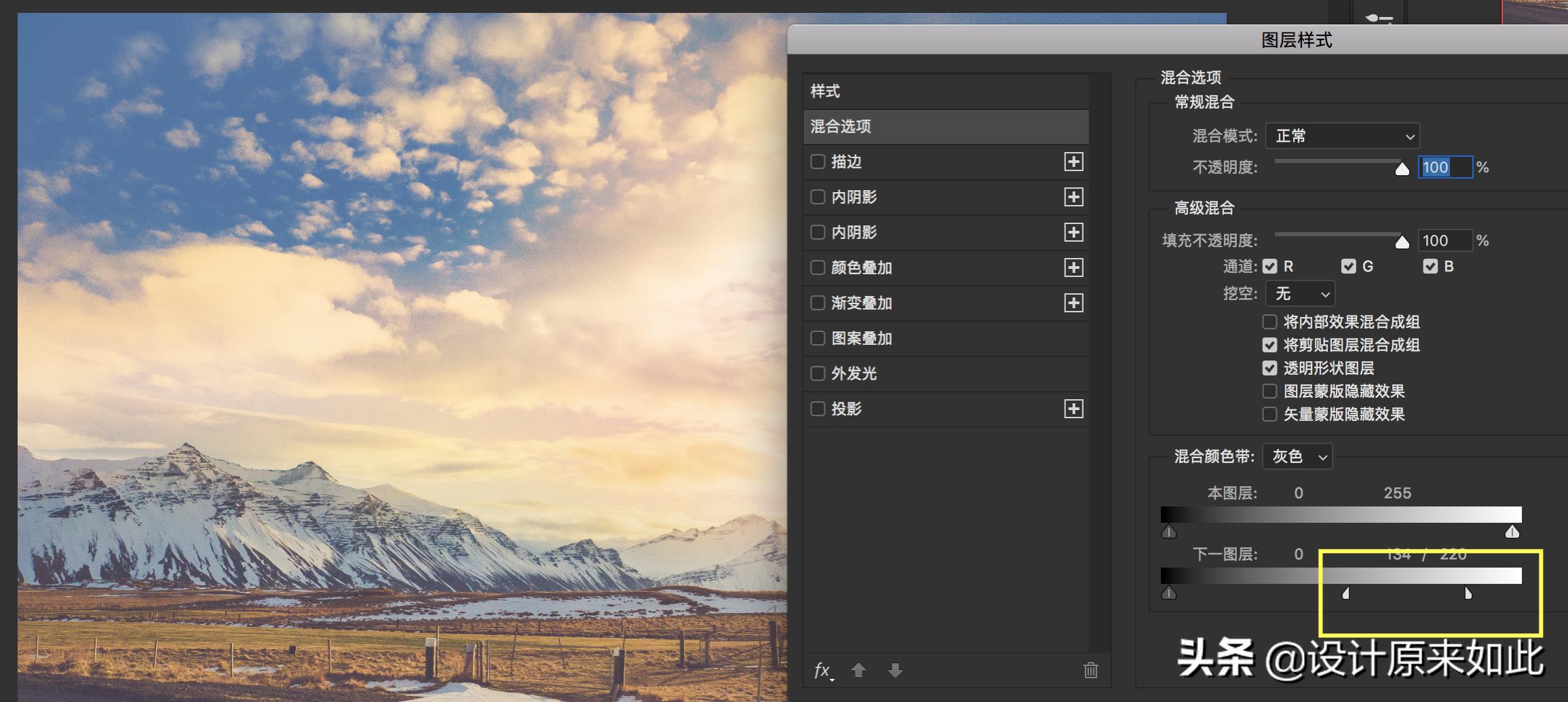Turn on the 渐变叠加 checkbox
Viewport: 1568px width, 702px height.
(818, 303)
